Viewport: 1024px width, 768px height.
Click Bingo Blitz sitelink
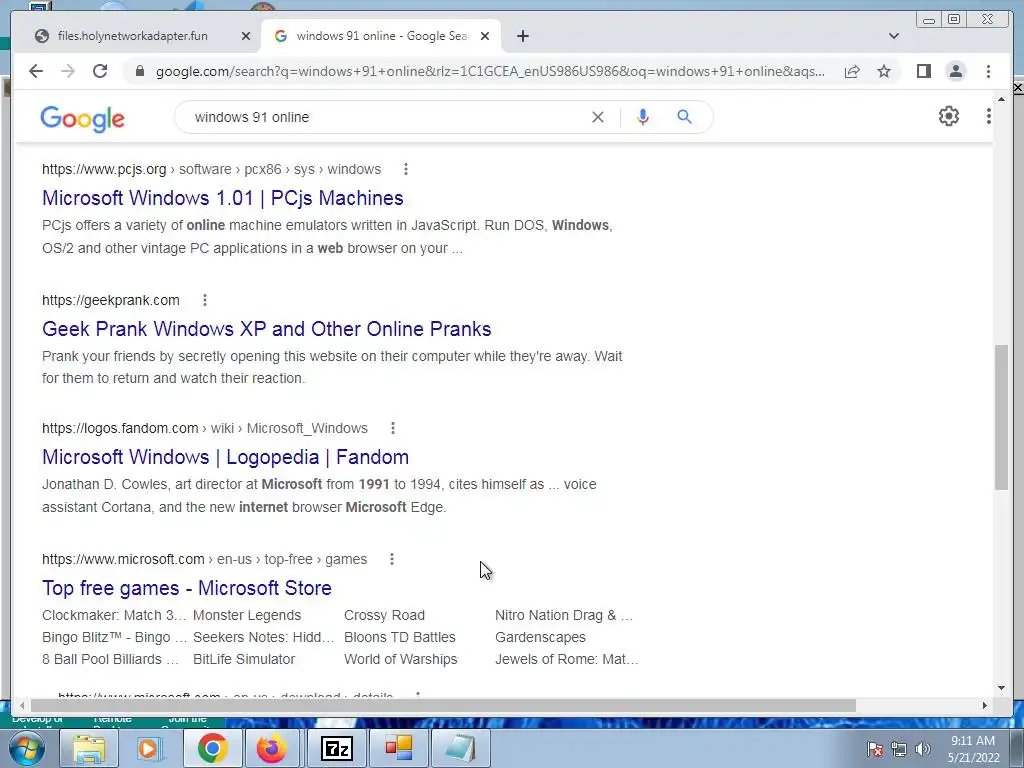coord(114,637)
